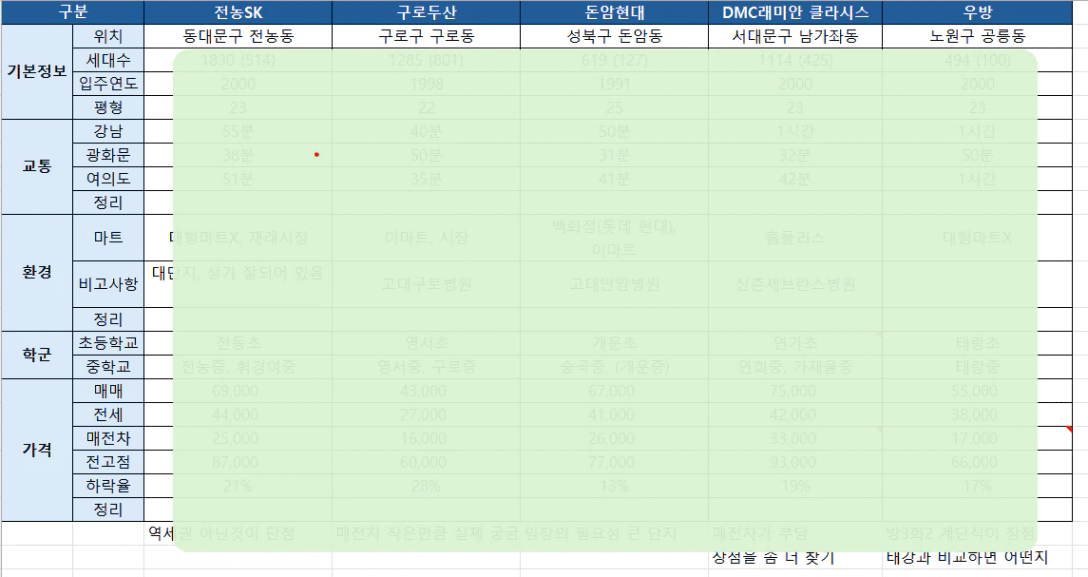This screenshot has width=1088, height=577.
Task: Click the 우방 column header
Action: [977, 12]
